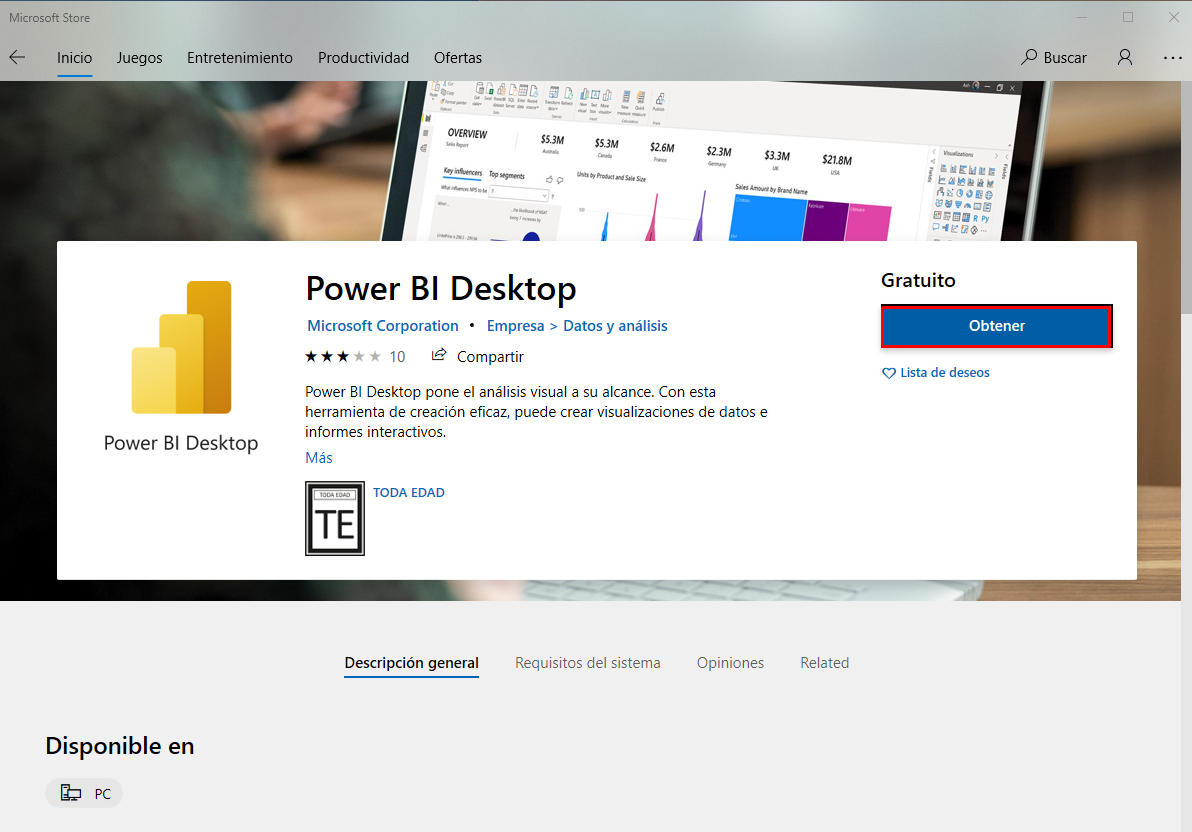Screen dimensions: 1192x832
Task: Click the PC device icon under Disponible en
Action: tap(70, 792)
